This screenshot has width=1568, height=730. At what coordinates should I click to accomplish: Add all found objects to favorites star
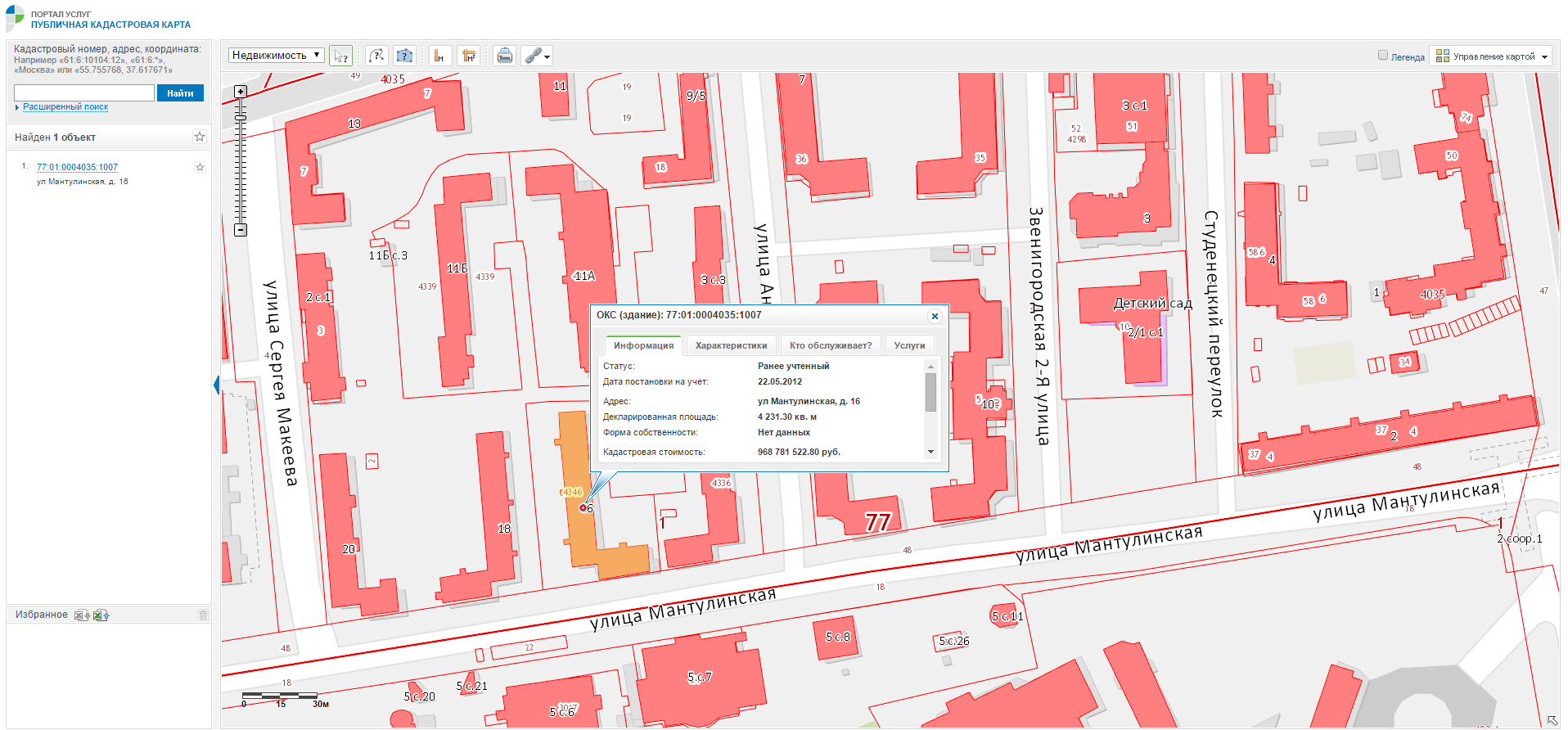(x=200, y=137)
